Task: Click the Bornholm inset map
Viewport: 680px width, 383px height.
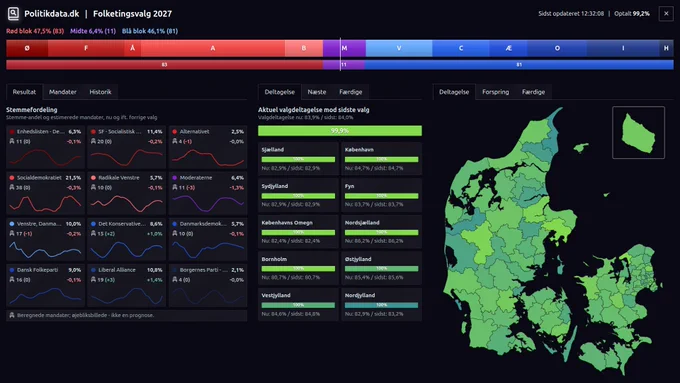Action: [638, 132]
